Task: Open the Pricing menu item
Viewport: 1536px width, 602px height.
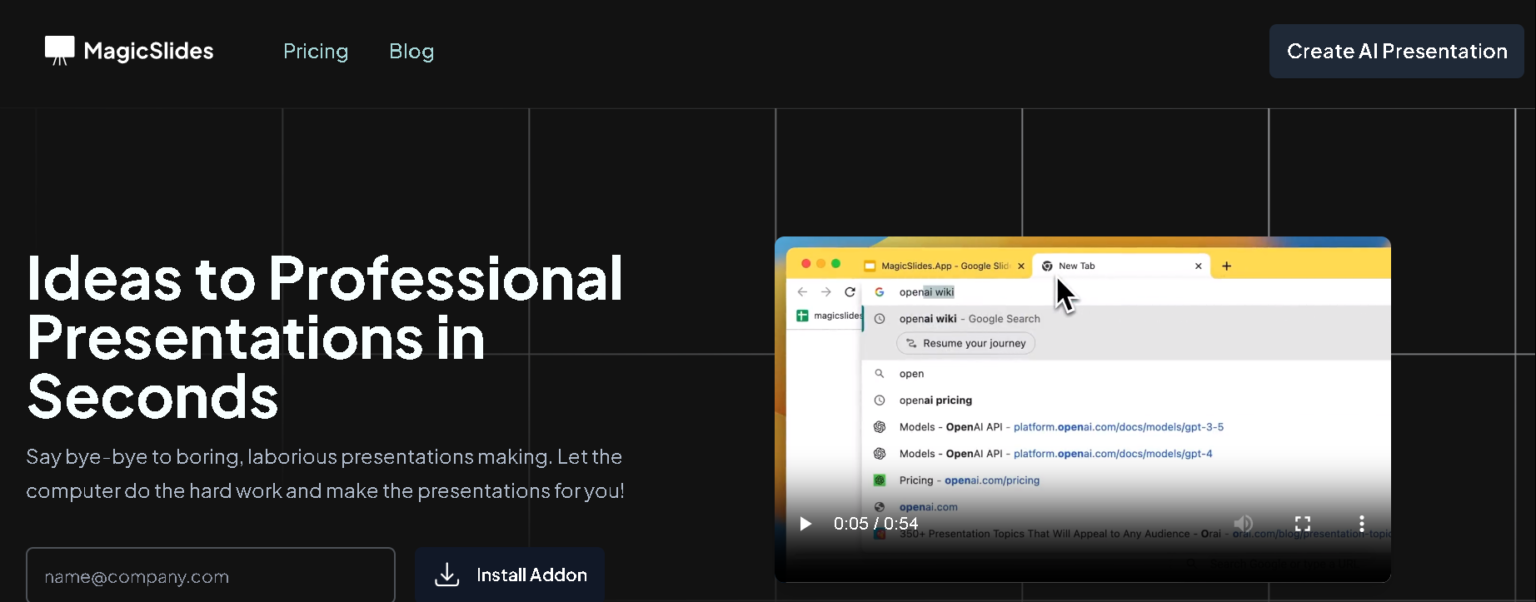Action: pos(316,51)
